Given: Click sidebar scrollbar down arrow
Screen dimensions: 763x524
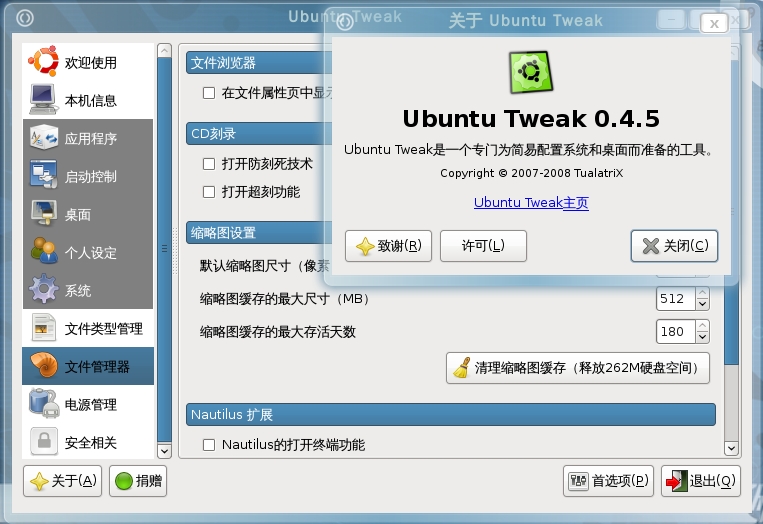Looking at the screenshot, I should (164, 451).
